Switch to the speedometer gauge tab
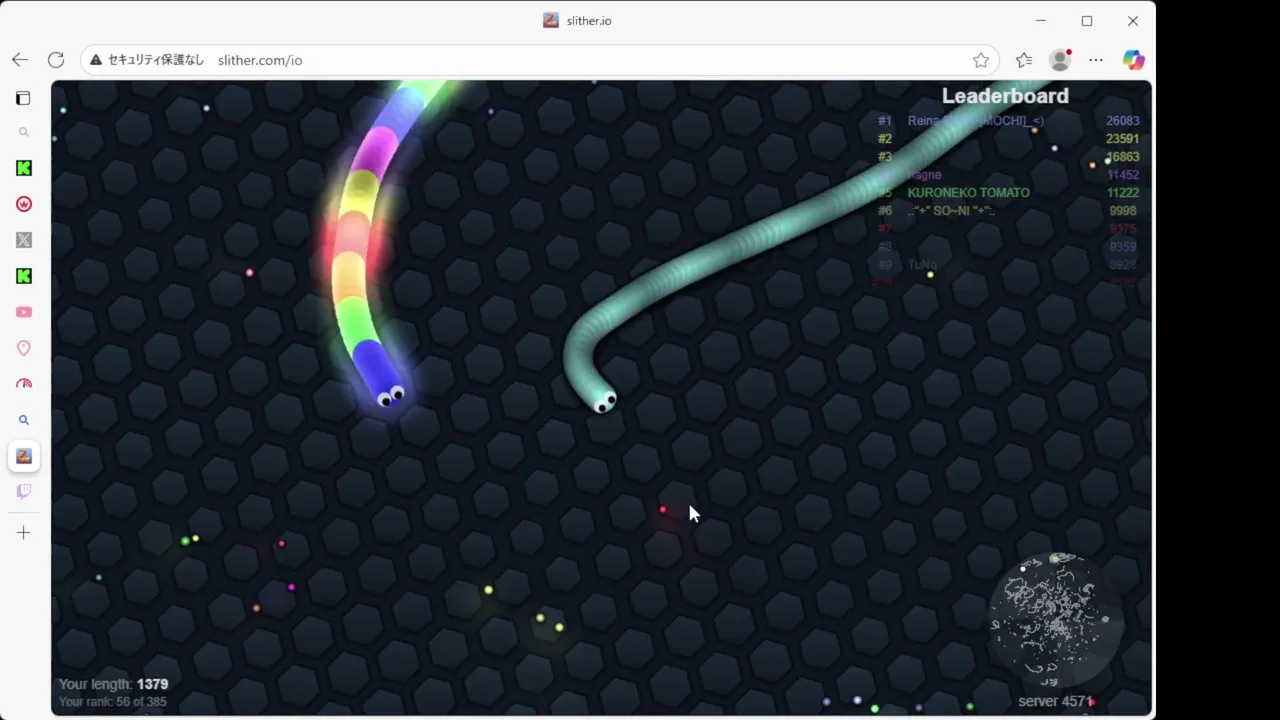 pos(24,384)
